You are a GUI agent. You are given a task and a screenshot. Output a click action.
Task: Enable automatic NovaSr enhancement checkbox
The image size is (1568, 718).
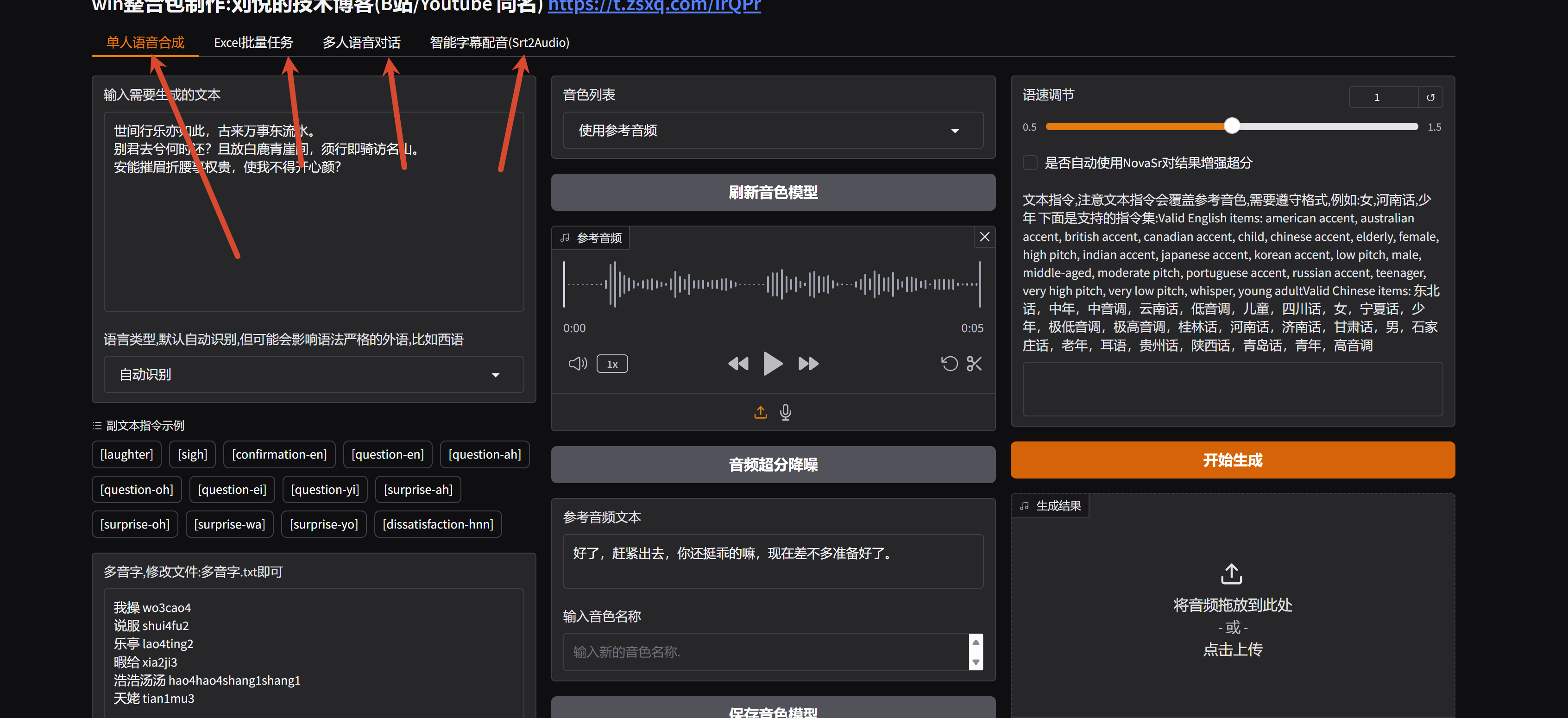click(x=1030, y=163)
